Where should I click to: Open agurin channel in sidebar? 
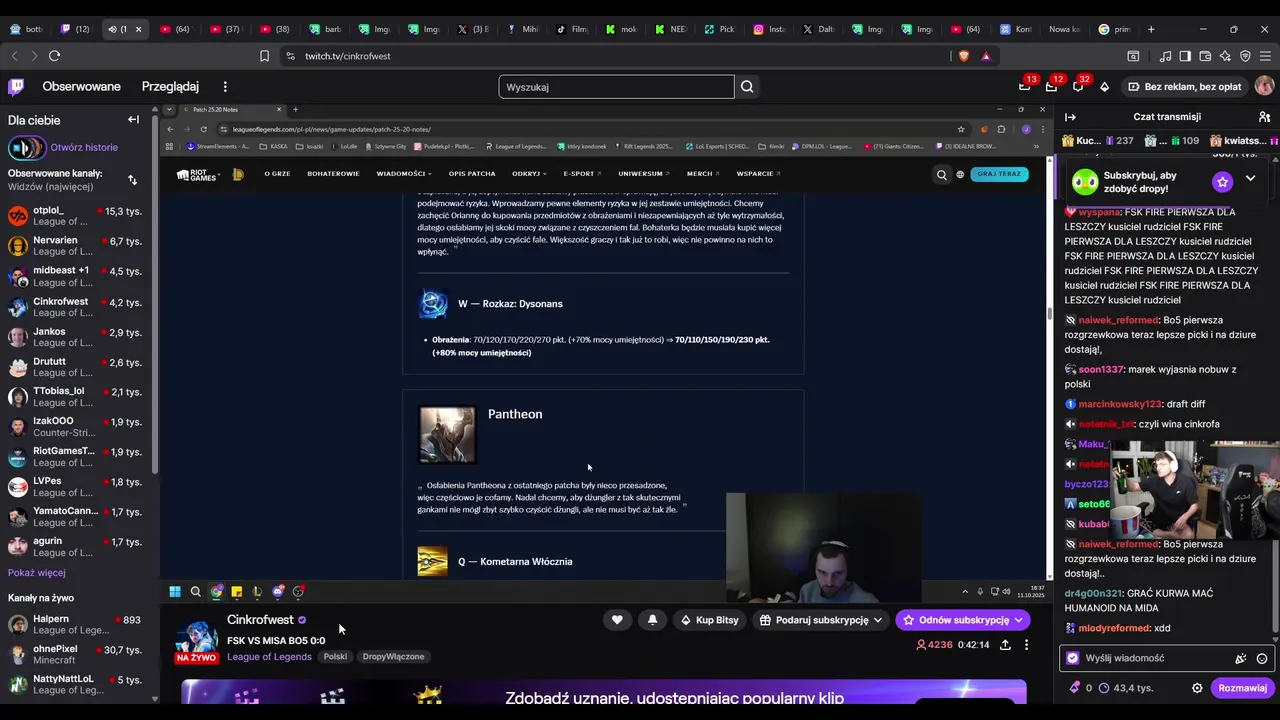click(x=78, y=546)
